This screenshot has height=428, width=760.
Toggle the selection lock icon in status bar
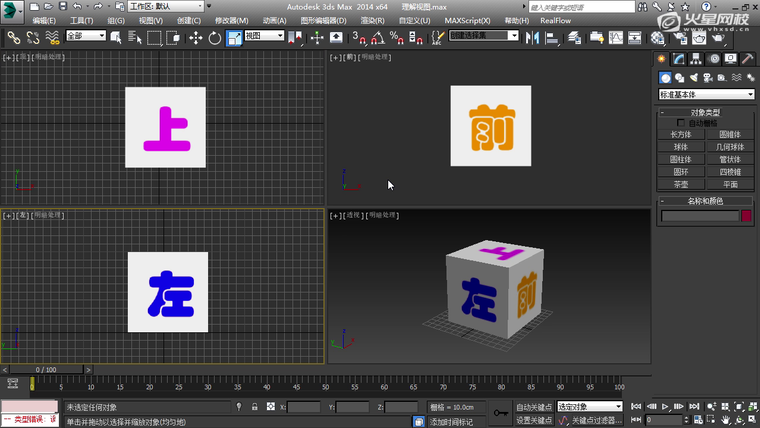point(254,407)
